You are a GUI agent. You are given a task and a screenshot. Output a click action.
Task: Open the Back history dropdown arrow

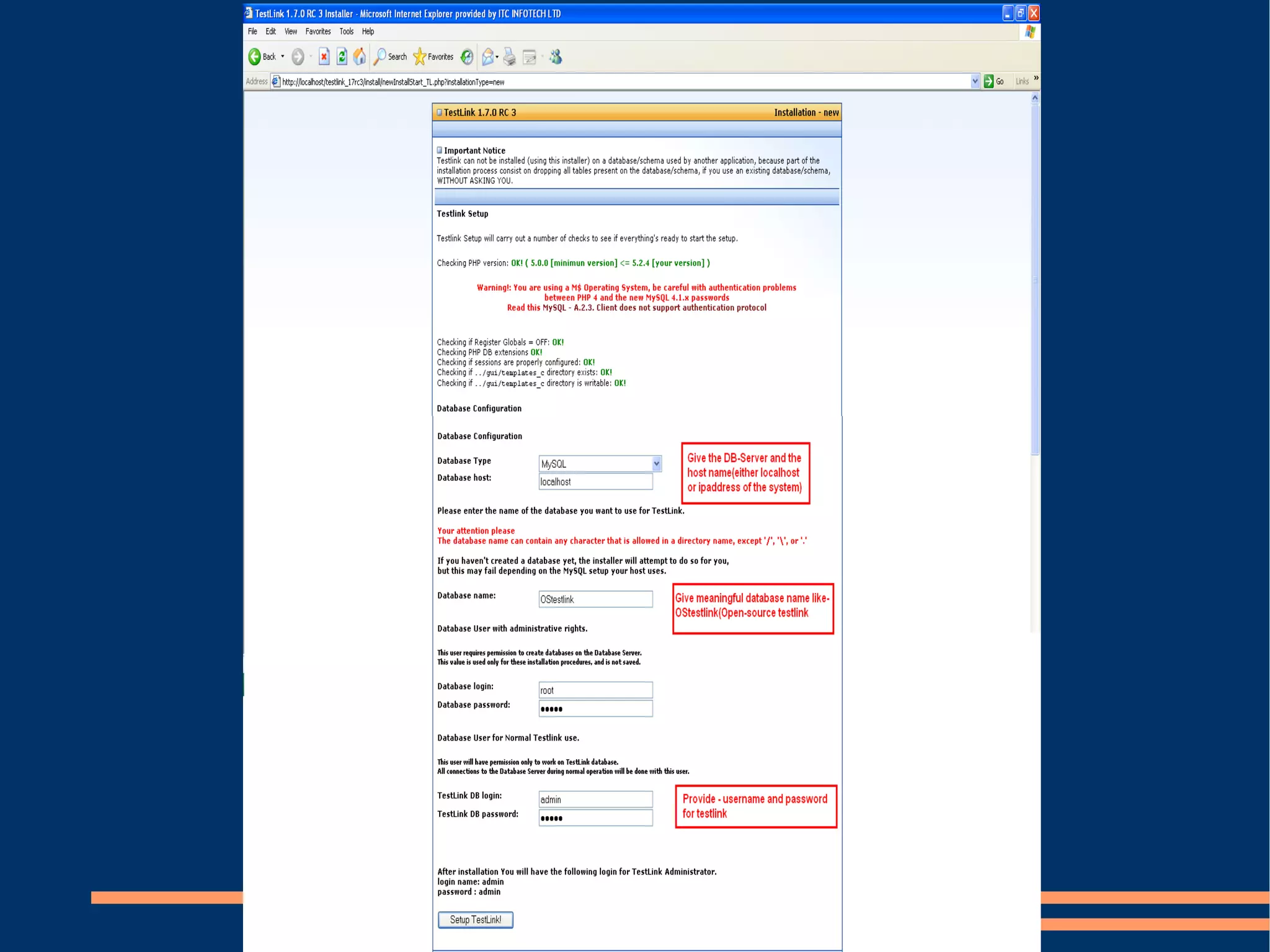tap(283, 56)
